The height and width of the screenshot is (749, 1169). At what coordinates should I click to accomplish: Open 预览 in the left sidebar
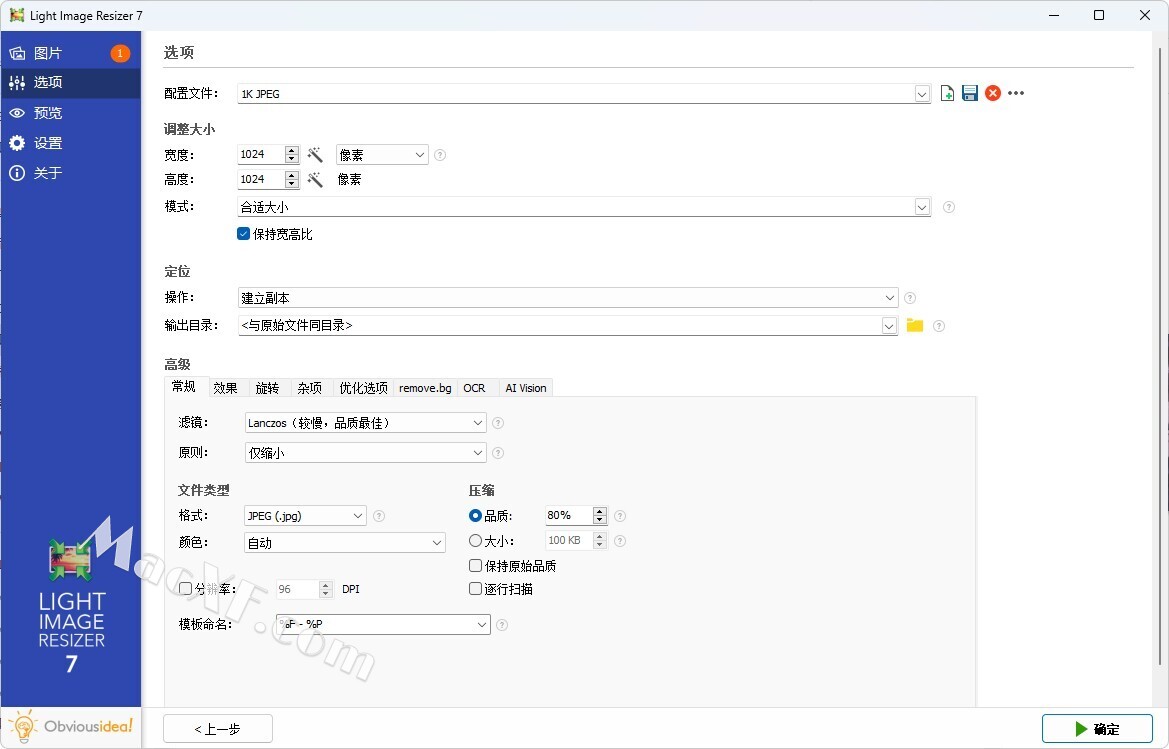pyautogui.click(x=48, y=113)
